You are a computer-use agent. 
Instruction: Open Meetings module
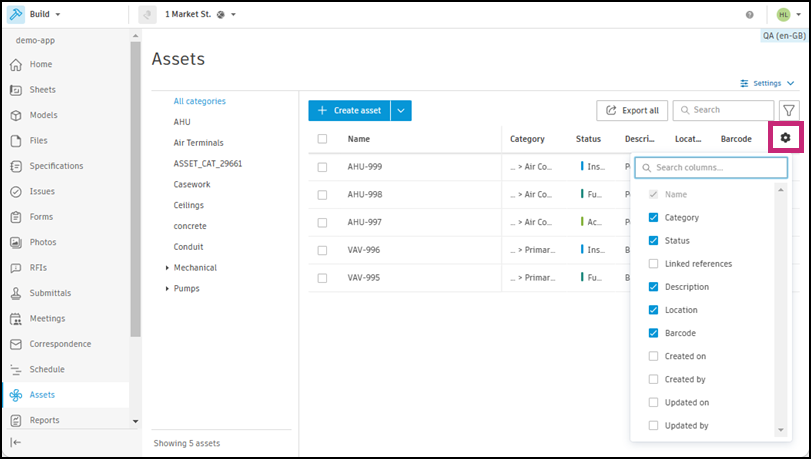pyautogui.click(x=47, y=318)
